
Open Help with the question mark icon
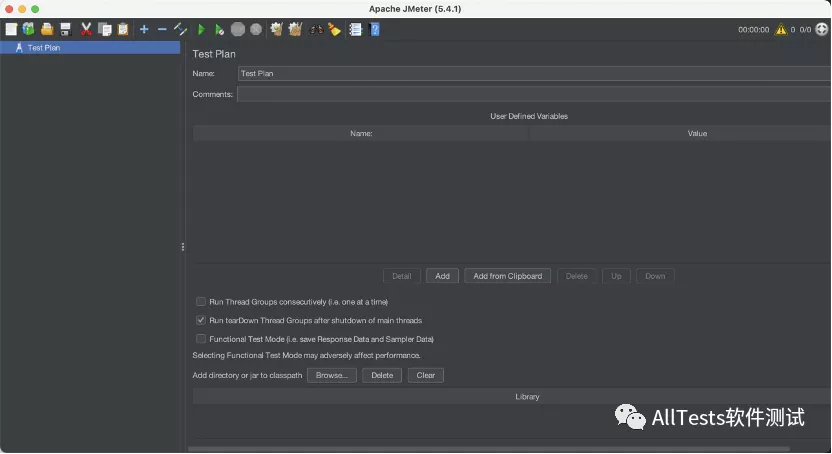click(x=375, y=29)
